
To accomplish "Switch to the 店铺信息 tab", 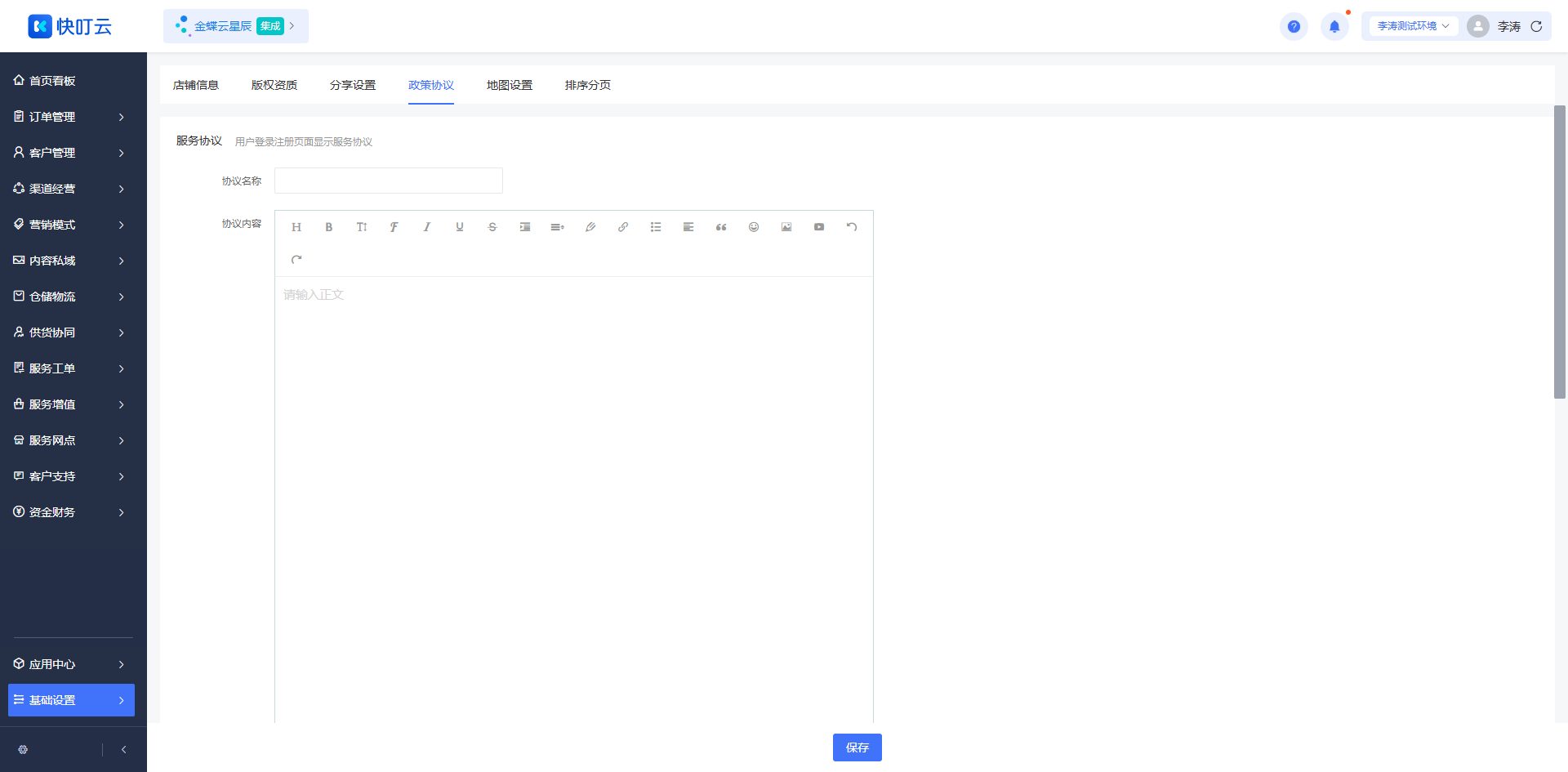I will point(196,85).
